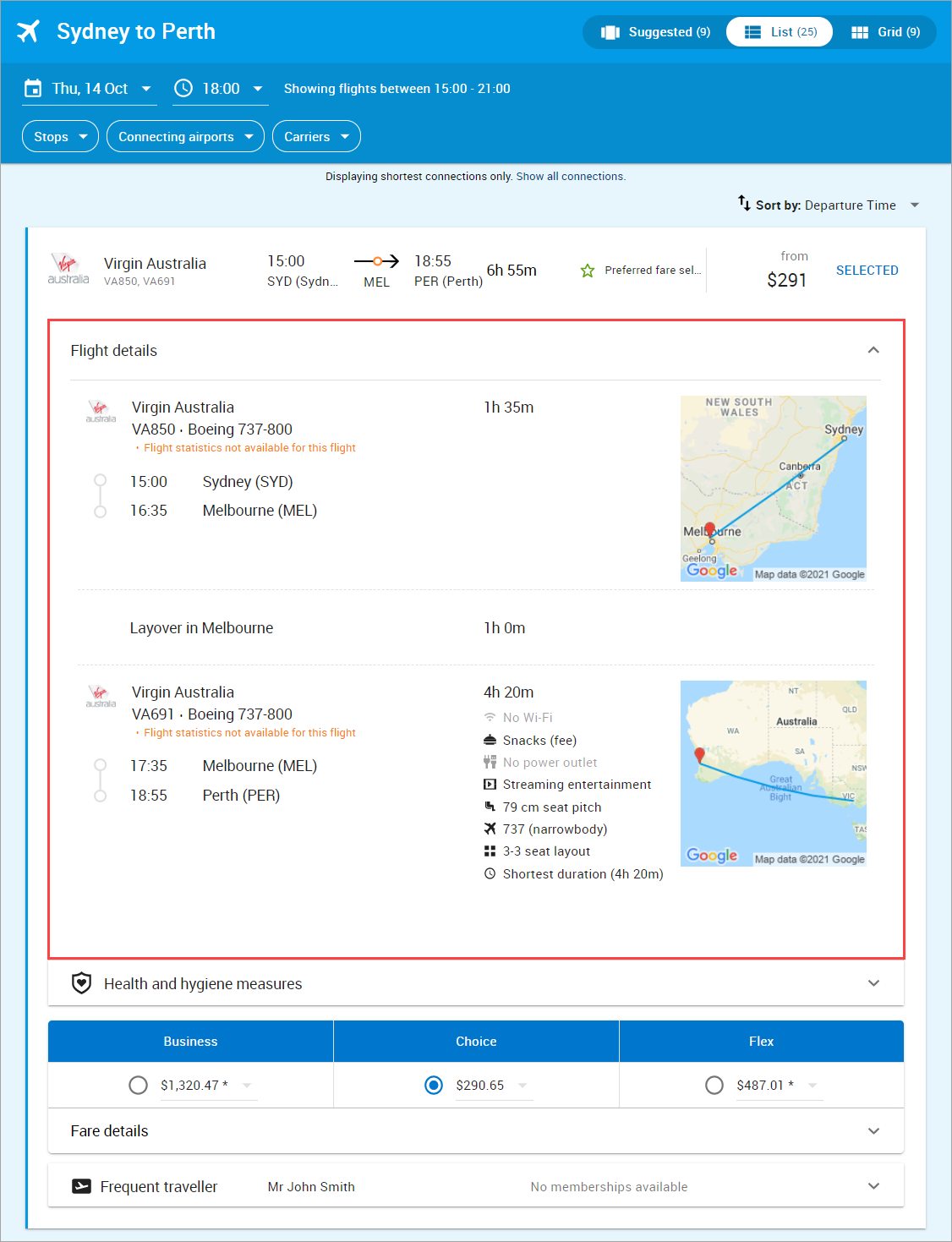The image size is (952, 1242).
Task: Switch to the Suggested (9) view
Action: point(655,32)
